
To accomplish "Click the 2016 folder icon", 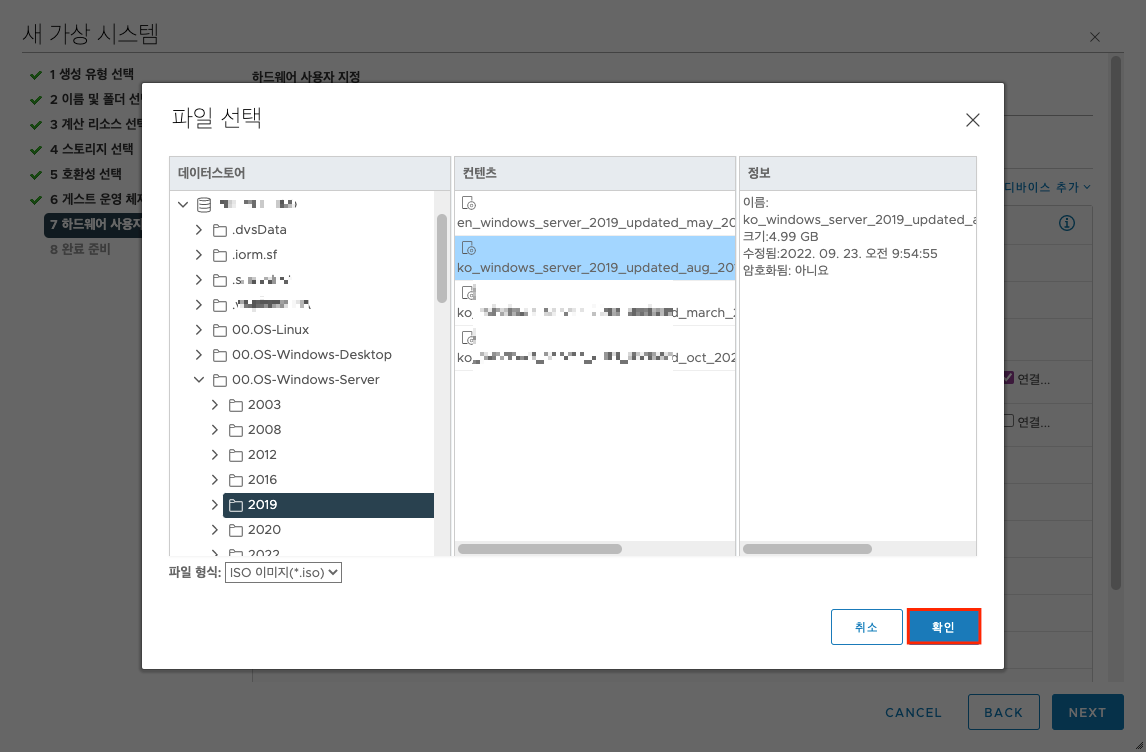I will tap(236, 480).
